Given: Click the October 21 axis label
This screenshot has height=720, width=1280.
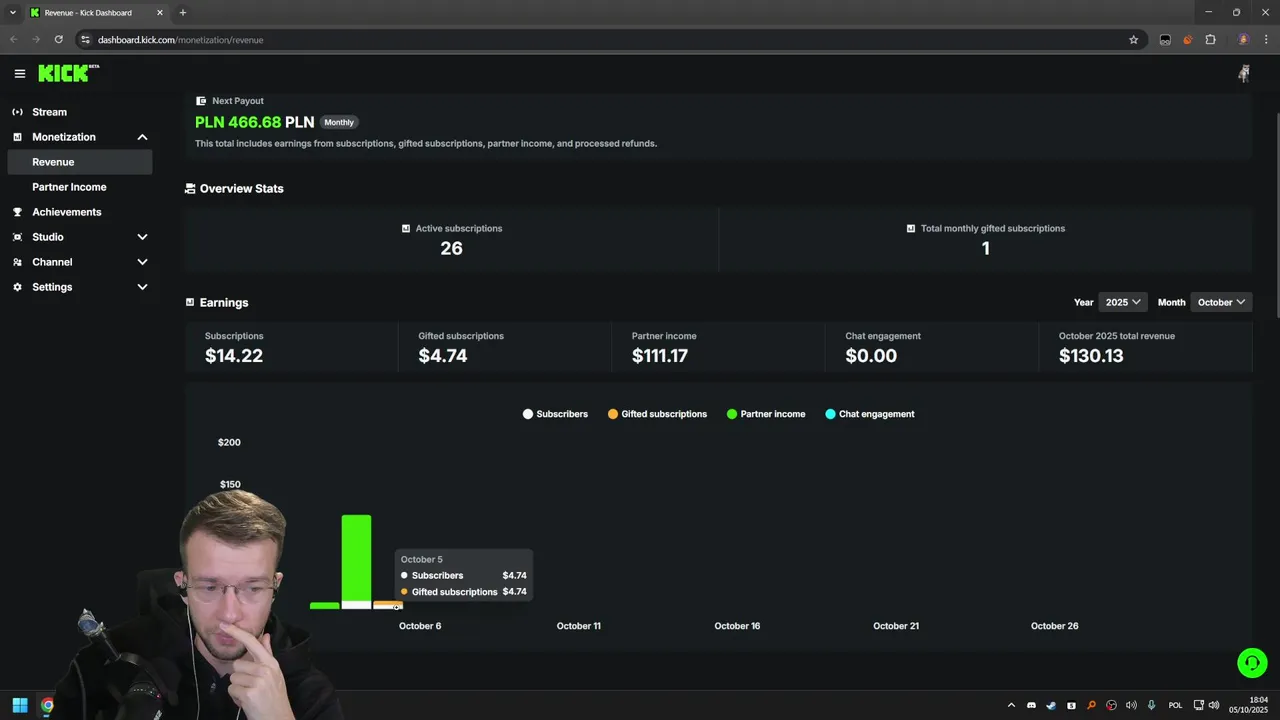Looking at the screenshot, I should 896,626.
